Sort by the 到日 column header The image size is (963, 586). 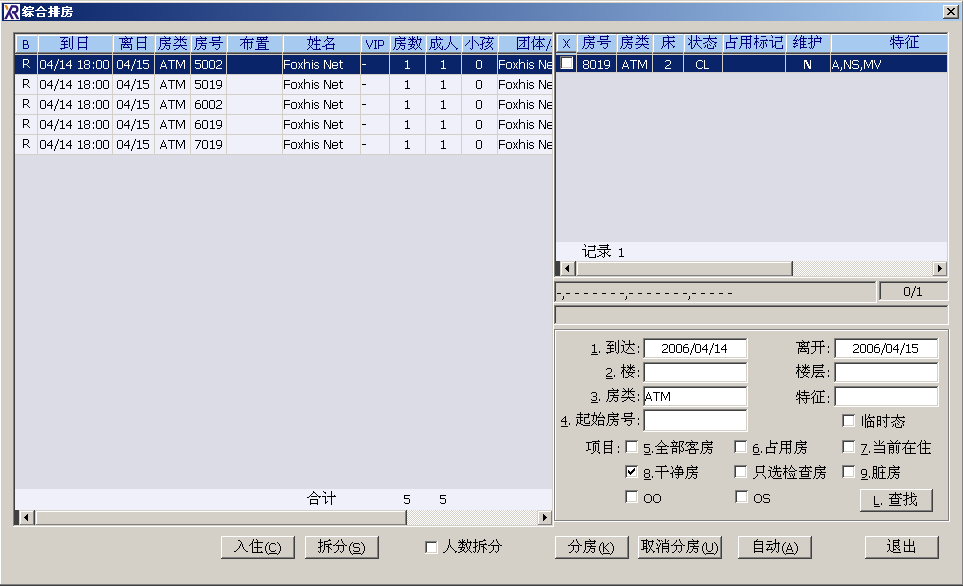pyautogui.click(x=74, y=44)
